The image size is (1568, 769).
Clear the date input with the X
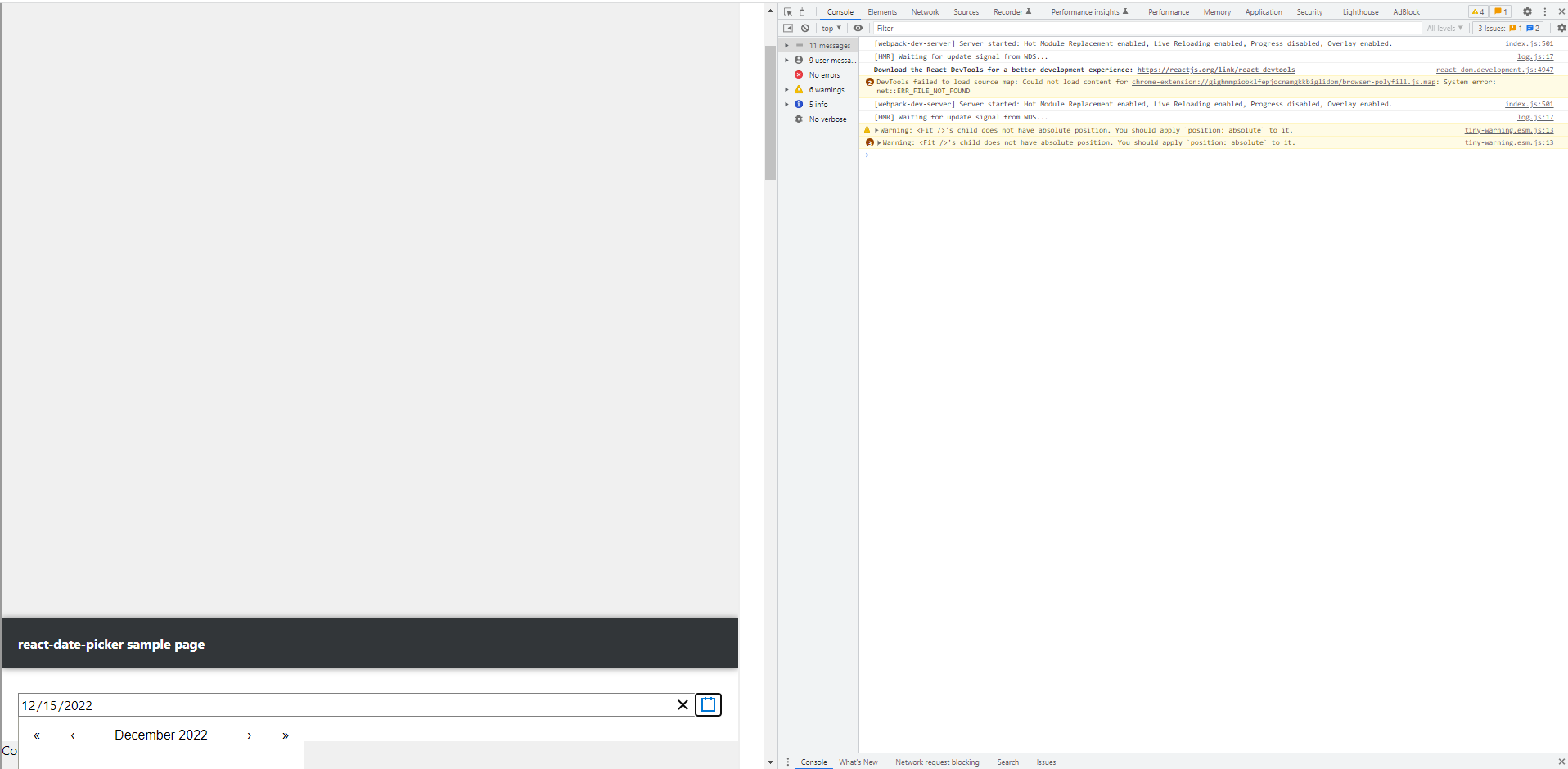point(683,704)
